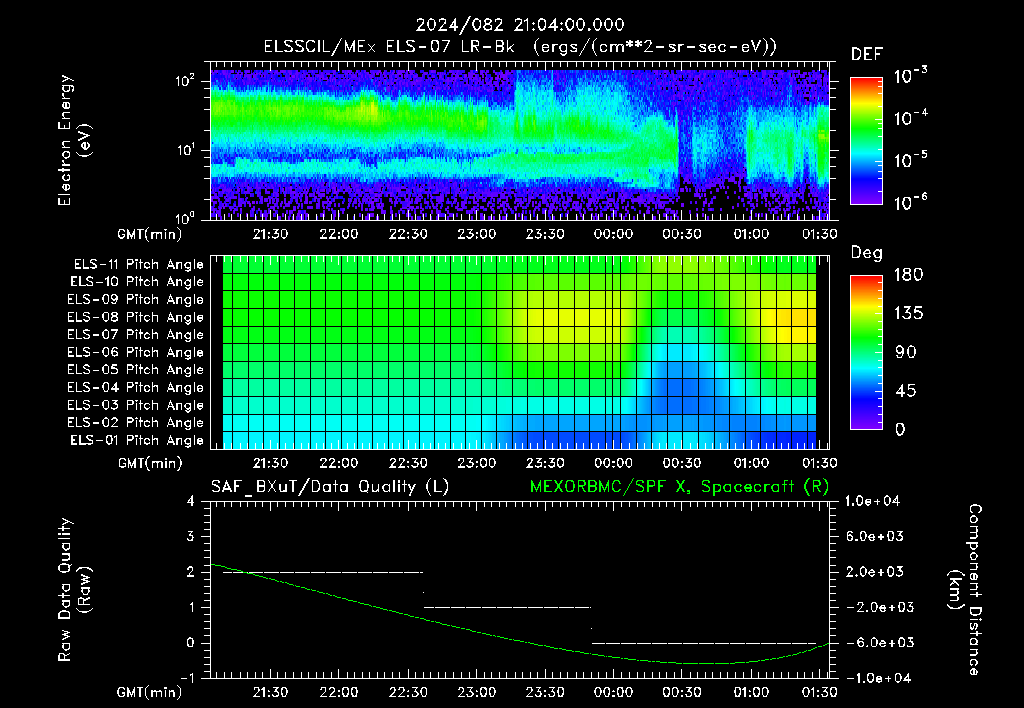Click the 23:30 time label under the data quality plot
The height and width of the screenshot is (708, 1024).
click(545, 692)
